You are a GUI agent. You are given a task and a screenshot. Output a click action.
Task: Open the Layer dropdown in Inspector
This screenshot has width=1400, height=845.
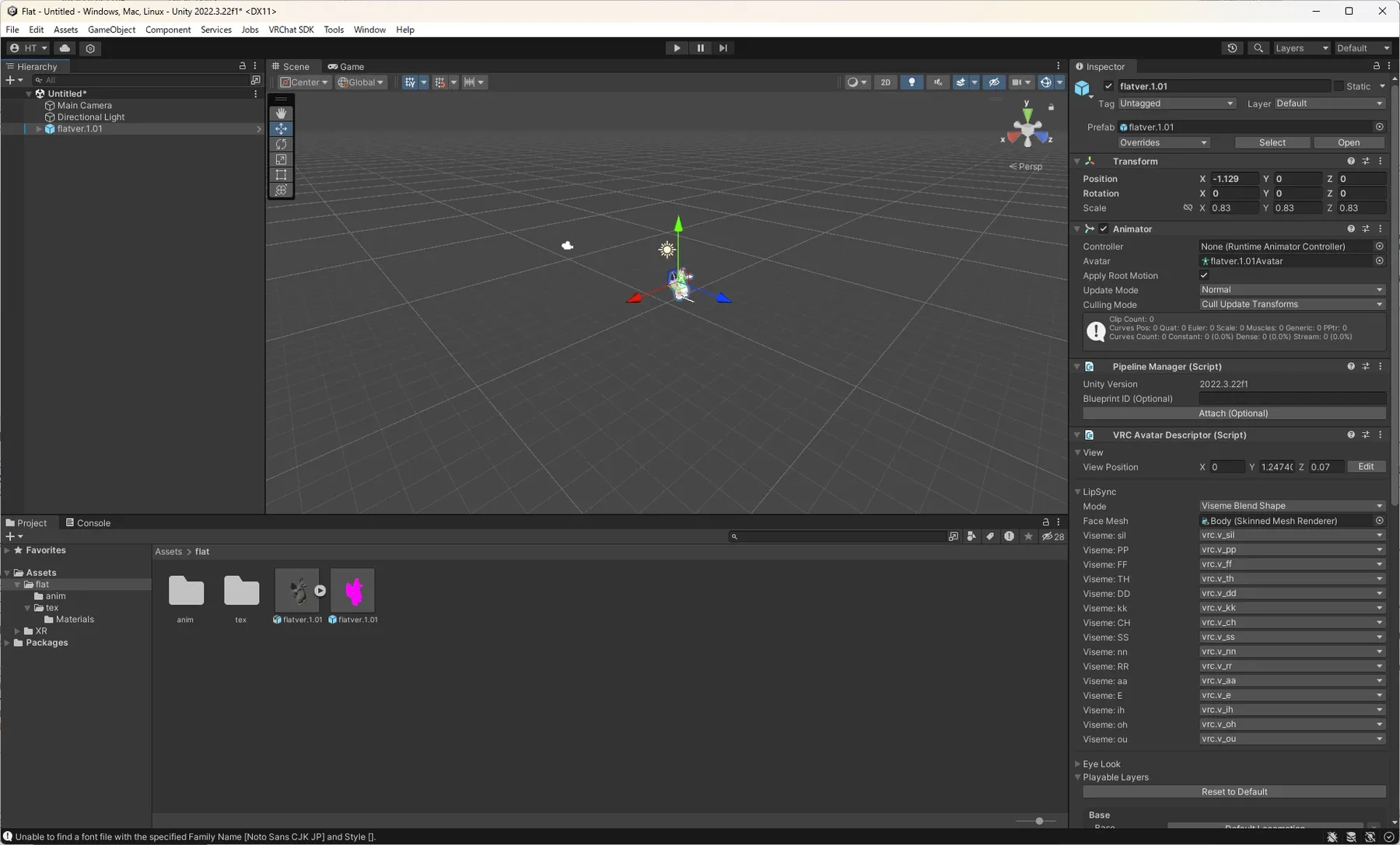[x=1330, y=103]
